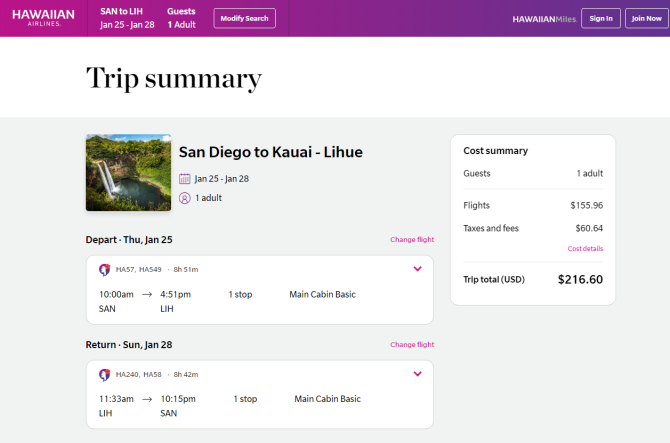Expand the return flight details chevron
The width and height of the screenshot is (670, 443).
click(417, 374)
